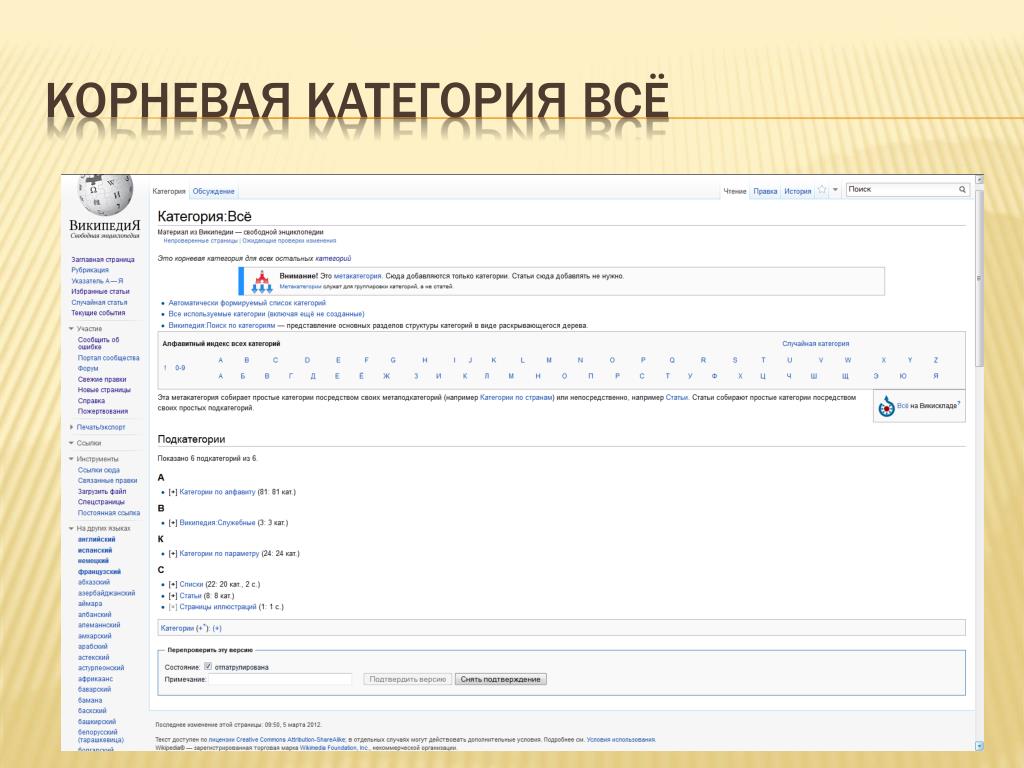Screen dimensions: 1024x768
Task: Open the Избранные статьи link
Action: 101,292
